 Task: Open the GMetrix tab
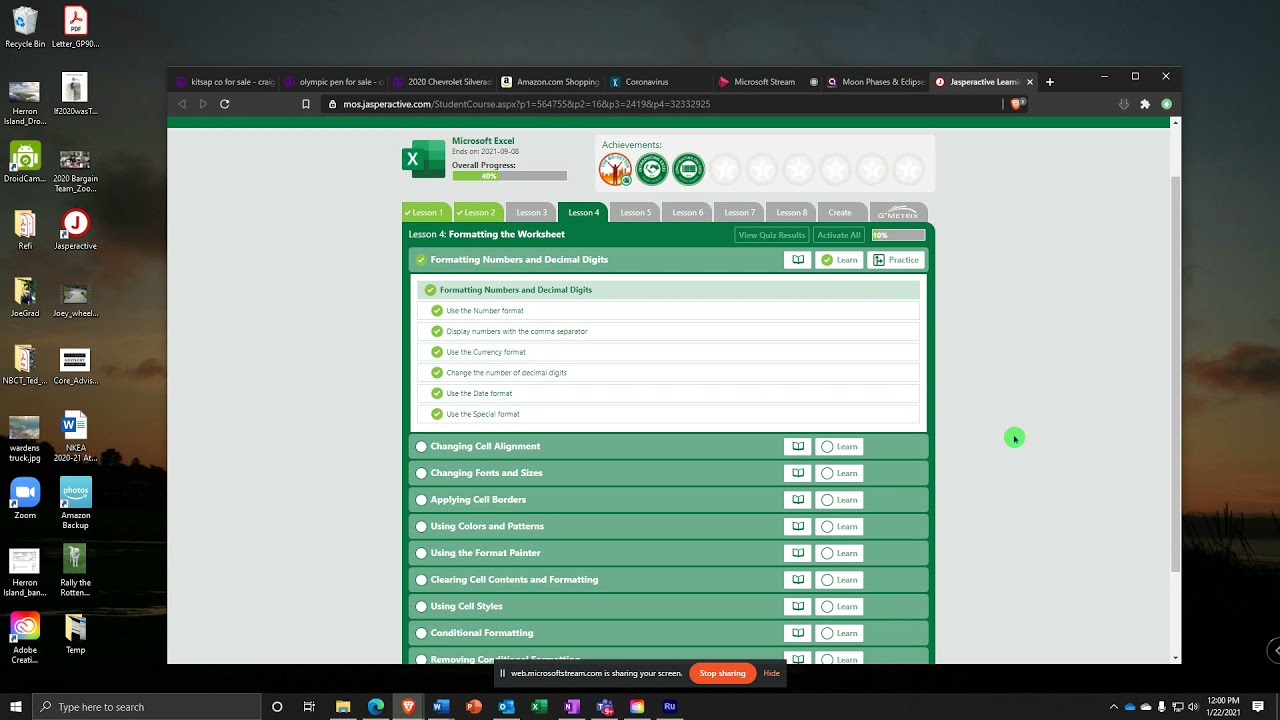point(897,213)
